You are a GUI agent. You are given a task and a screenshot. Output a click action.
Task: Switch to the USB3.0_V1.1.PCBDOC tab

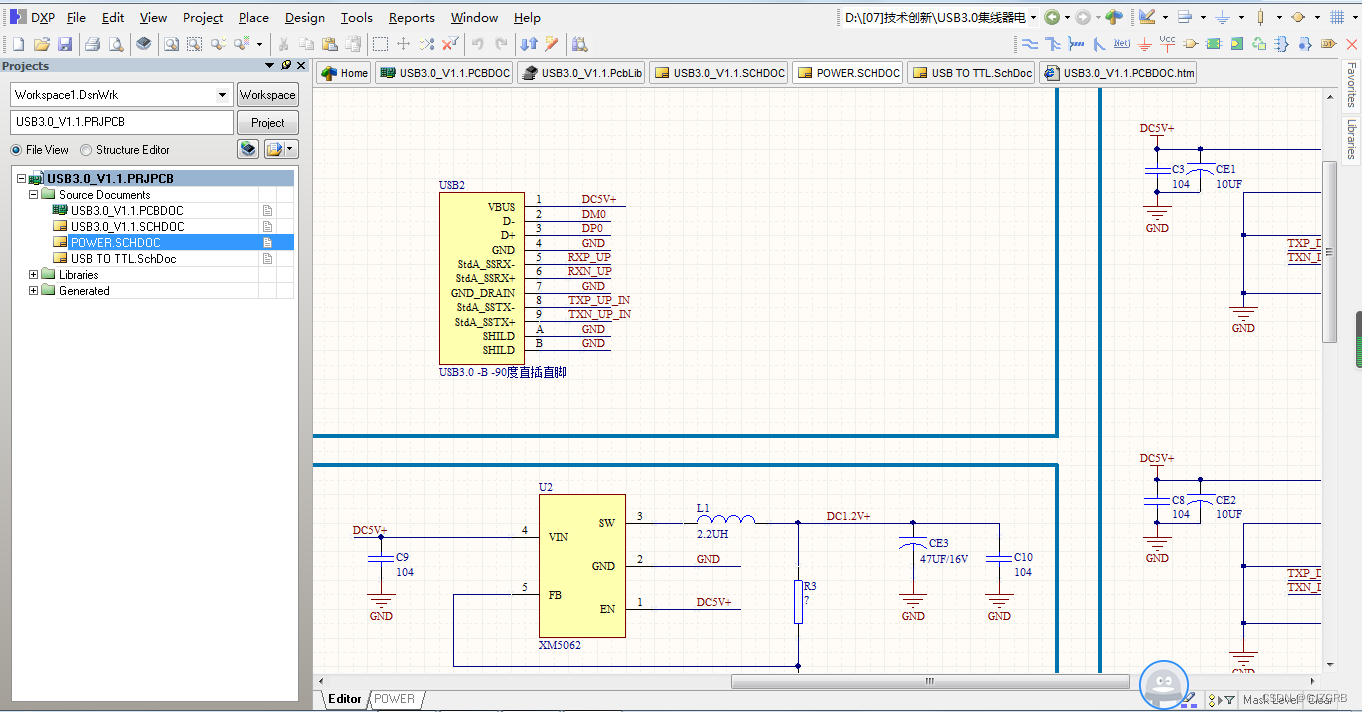click(x=444, y=73)
